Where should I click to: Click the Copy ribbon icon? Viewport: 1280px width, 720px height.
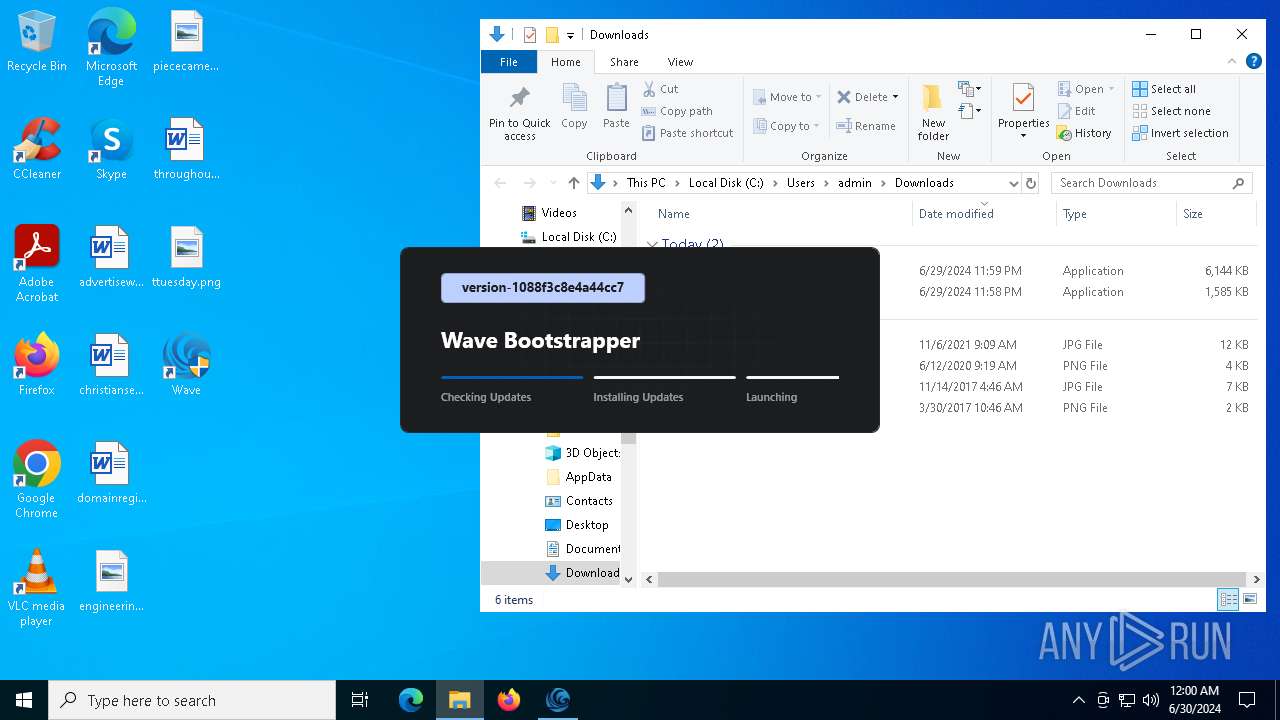(574, 106)
